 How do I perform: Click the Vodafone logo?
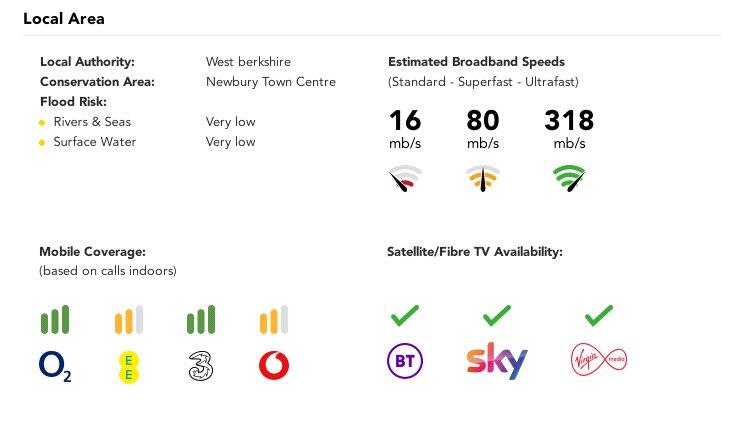point(274,366)
